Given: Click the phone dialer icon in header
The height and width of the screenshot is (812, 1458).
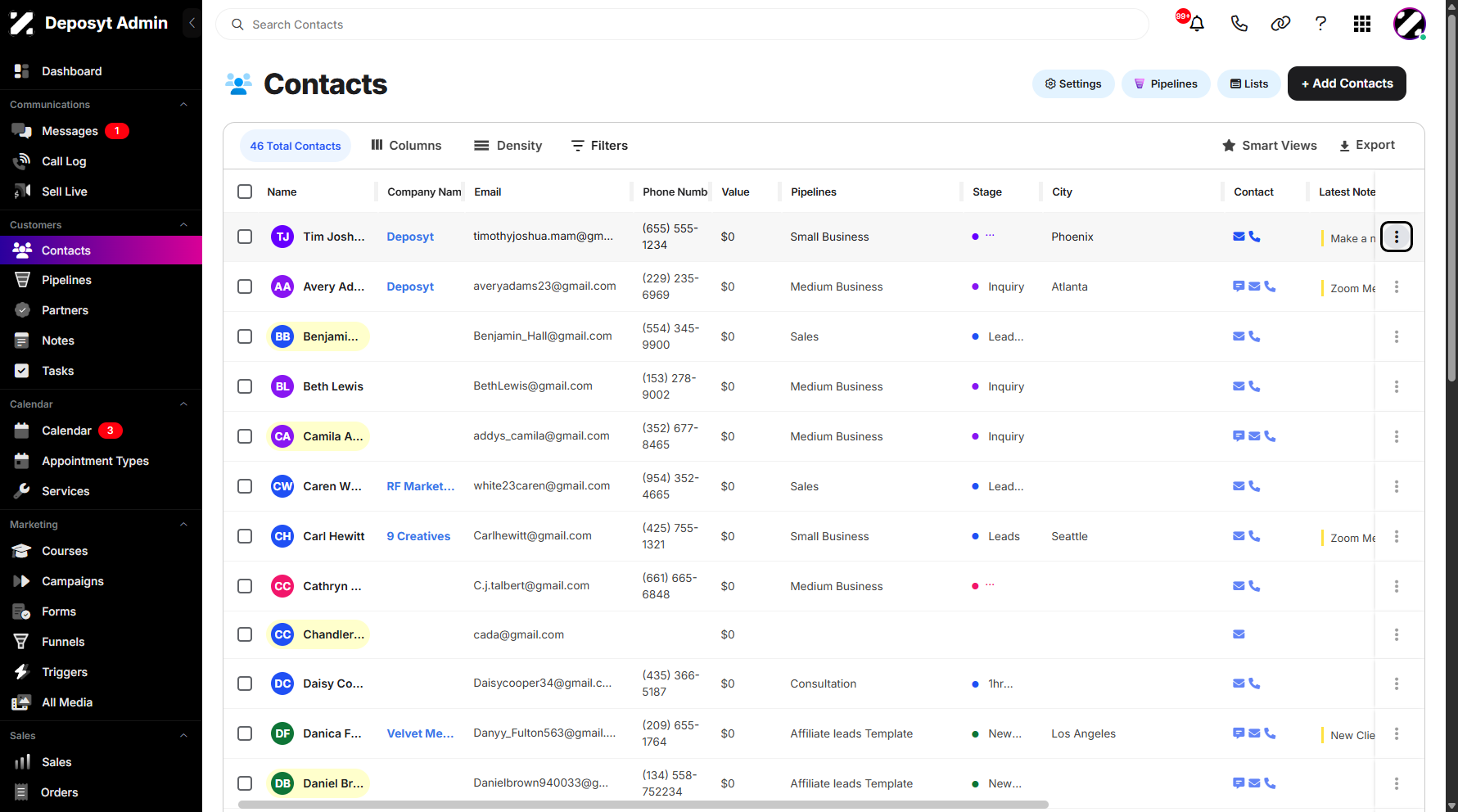Looking at the screenshot, I should [1239, 24].
